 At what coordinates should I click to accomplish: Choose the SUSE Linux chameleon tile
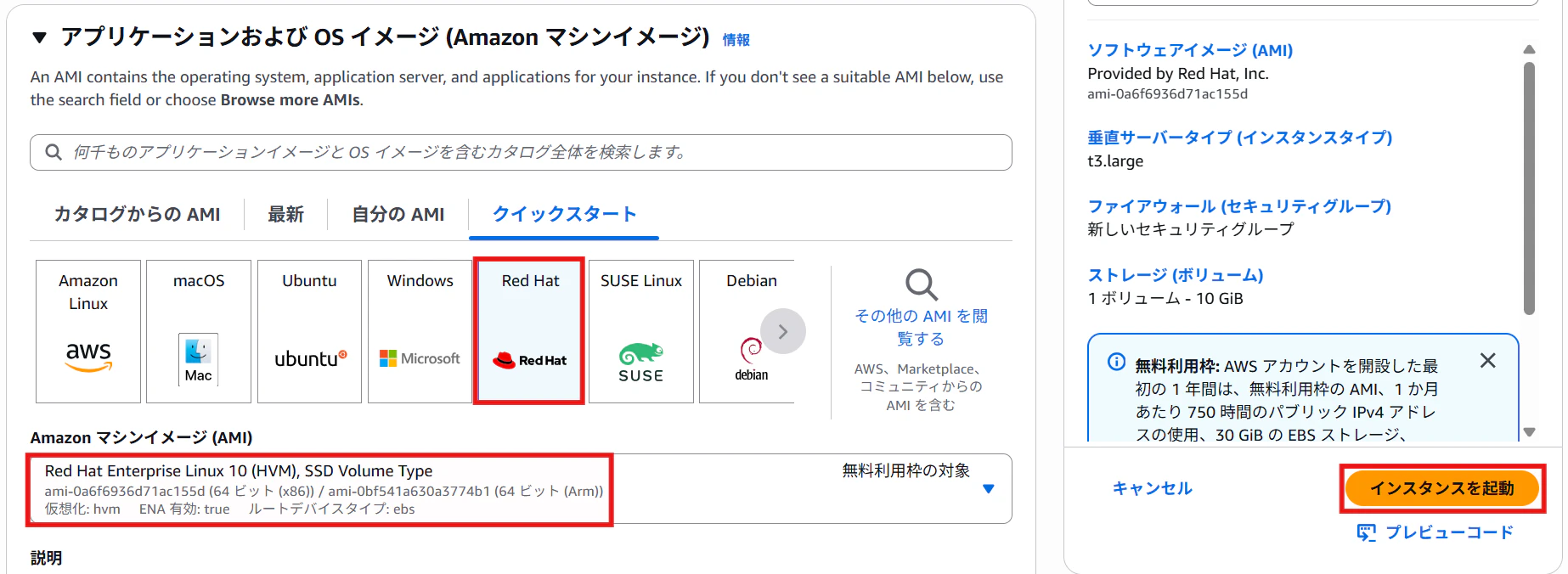641,331
